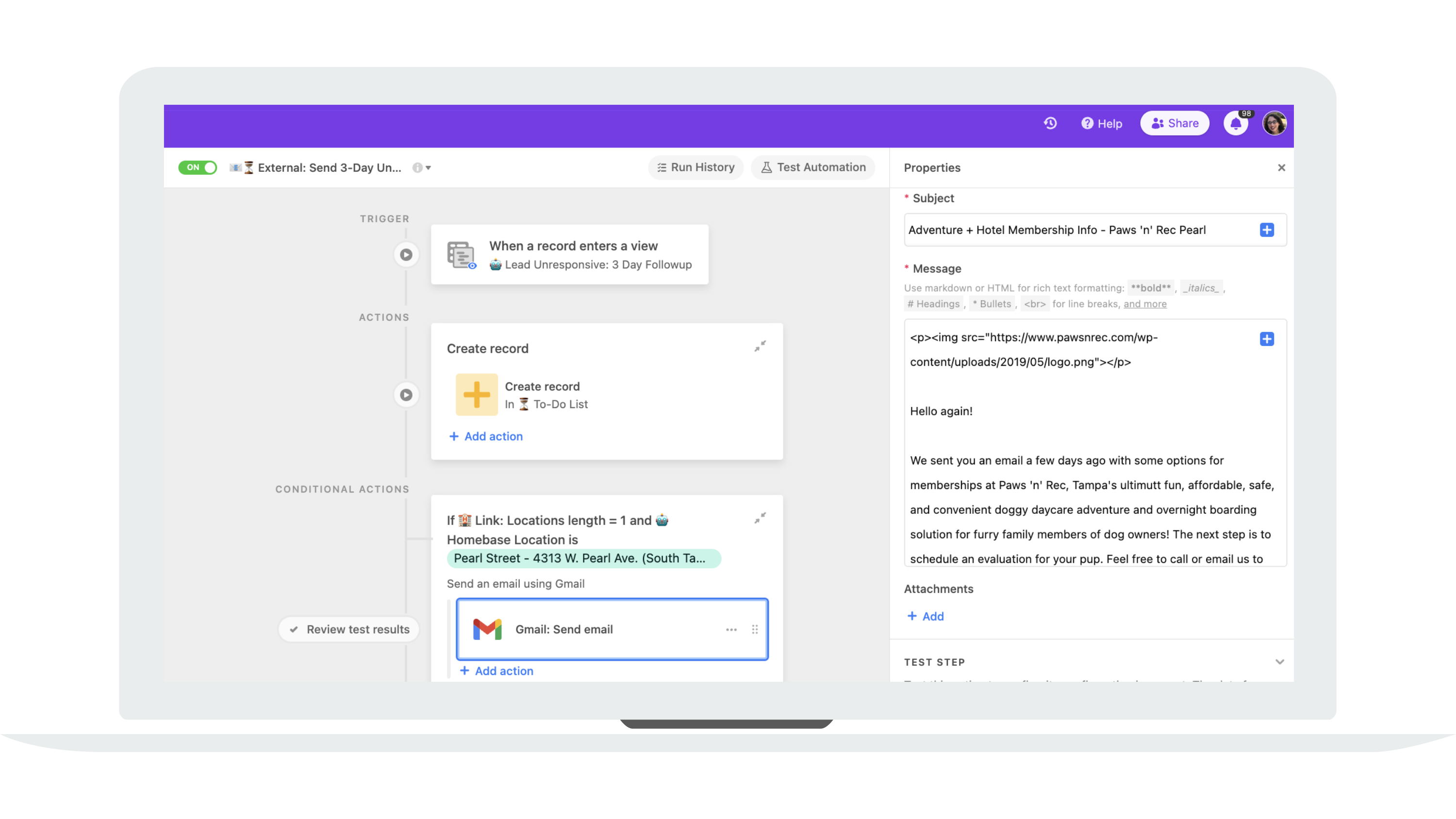Expand the TEST STEP section chevron
Image resolution: width=1456 pixels, height=819 pixels.
1280,662
